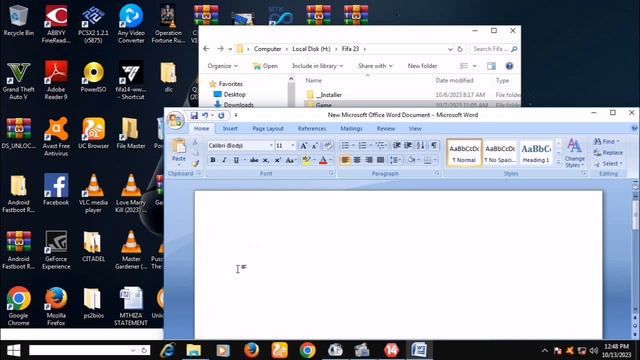
Task: Click Replace in the Editing group
Action: coord(608,152)
